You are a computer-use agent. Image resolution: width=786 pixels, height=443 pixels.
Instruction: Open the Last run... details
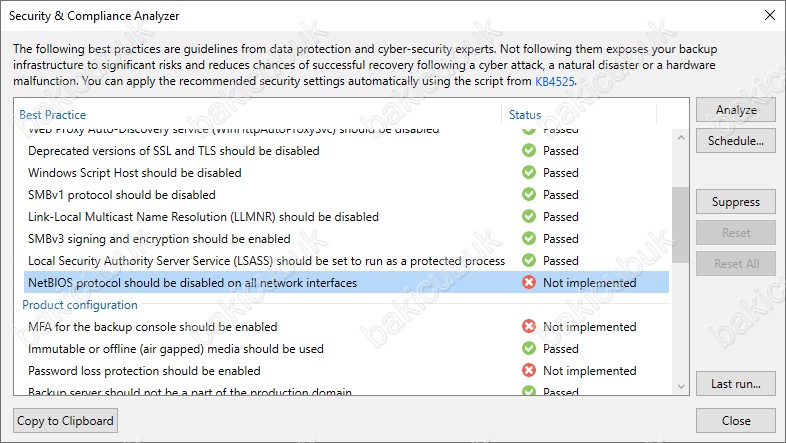(736, 384)
